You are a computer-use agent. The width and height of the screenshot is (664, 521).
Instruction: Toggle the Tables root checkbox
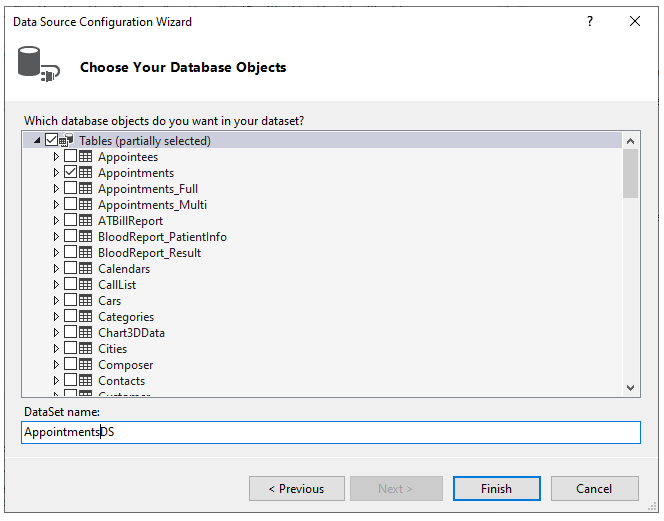(51, 141)
